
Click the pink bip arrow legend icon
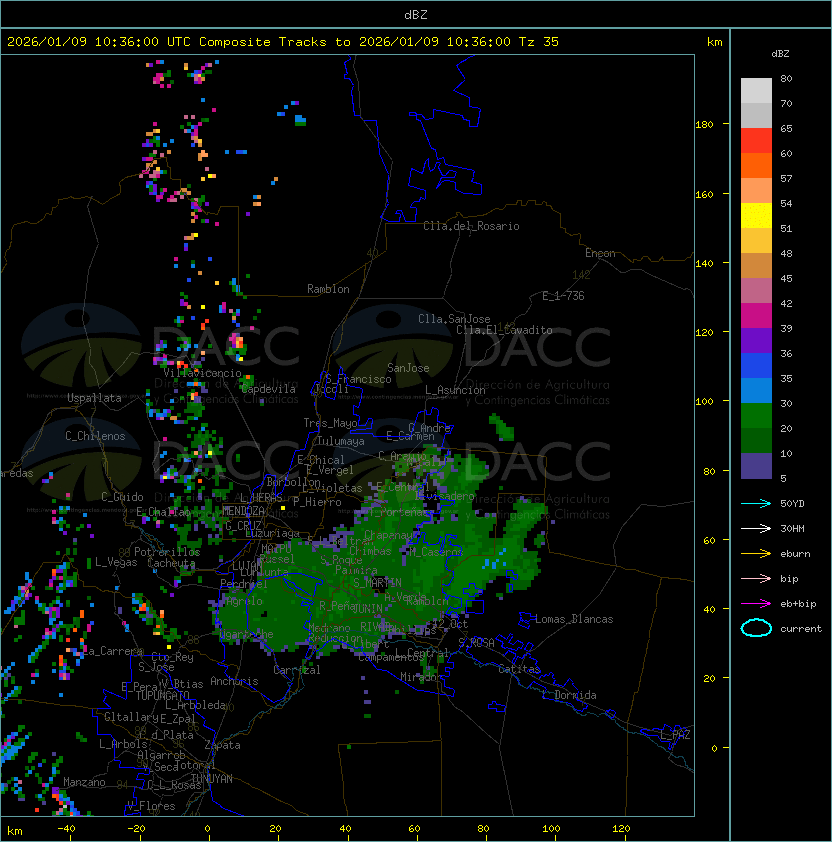coord(756,578)
